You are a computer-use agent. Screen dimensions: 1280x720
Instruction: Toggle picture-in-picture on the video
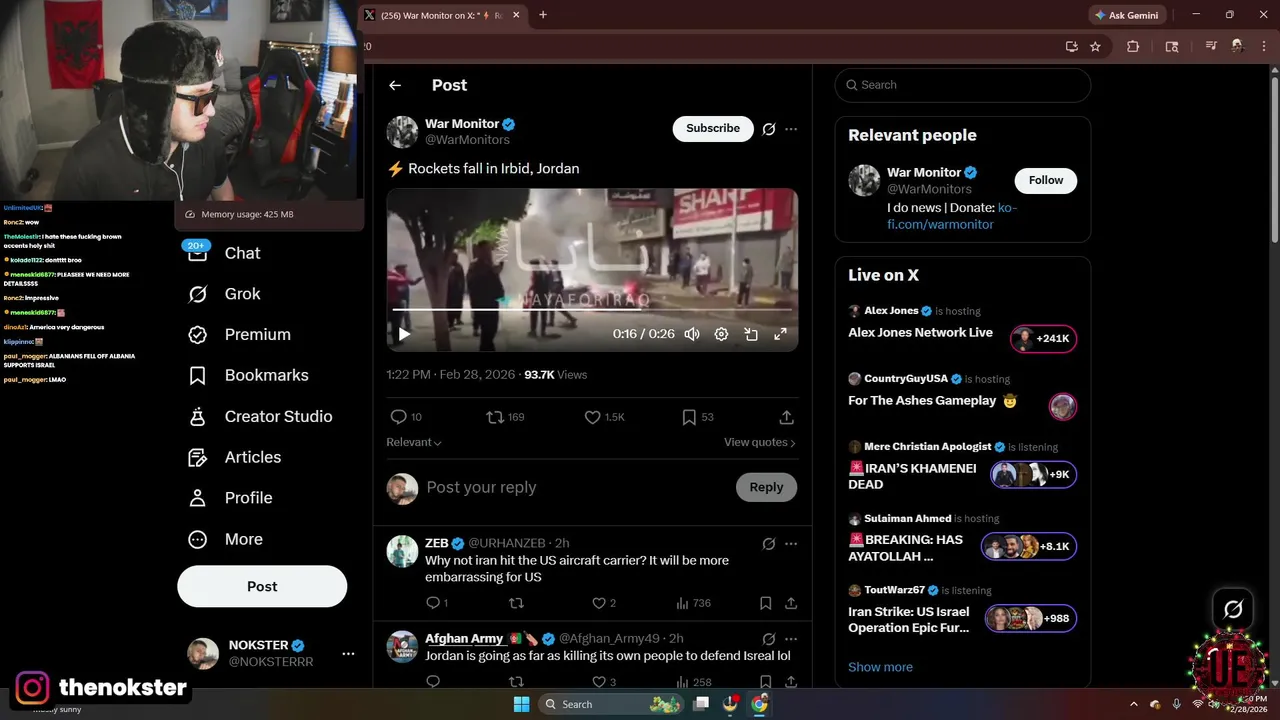point(751,334)
